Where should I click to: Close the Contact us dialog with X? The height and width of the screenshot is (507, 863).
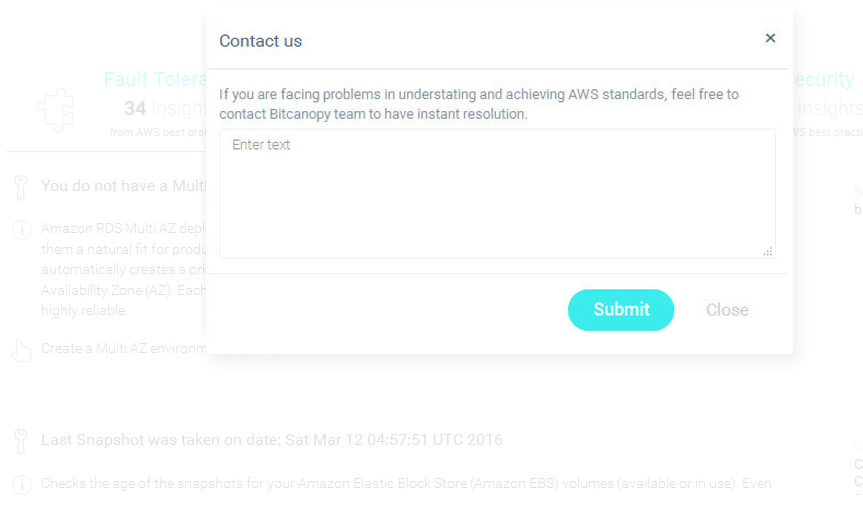tap(770, 38)
